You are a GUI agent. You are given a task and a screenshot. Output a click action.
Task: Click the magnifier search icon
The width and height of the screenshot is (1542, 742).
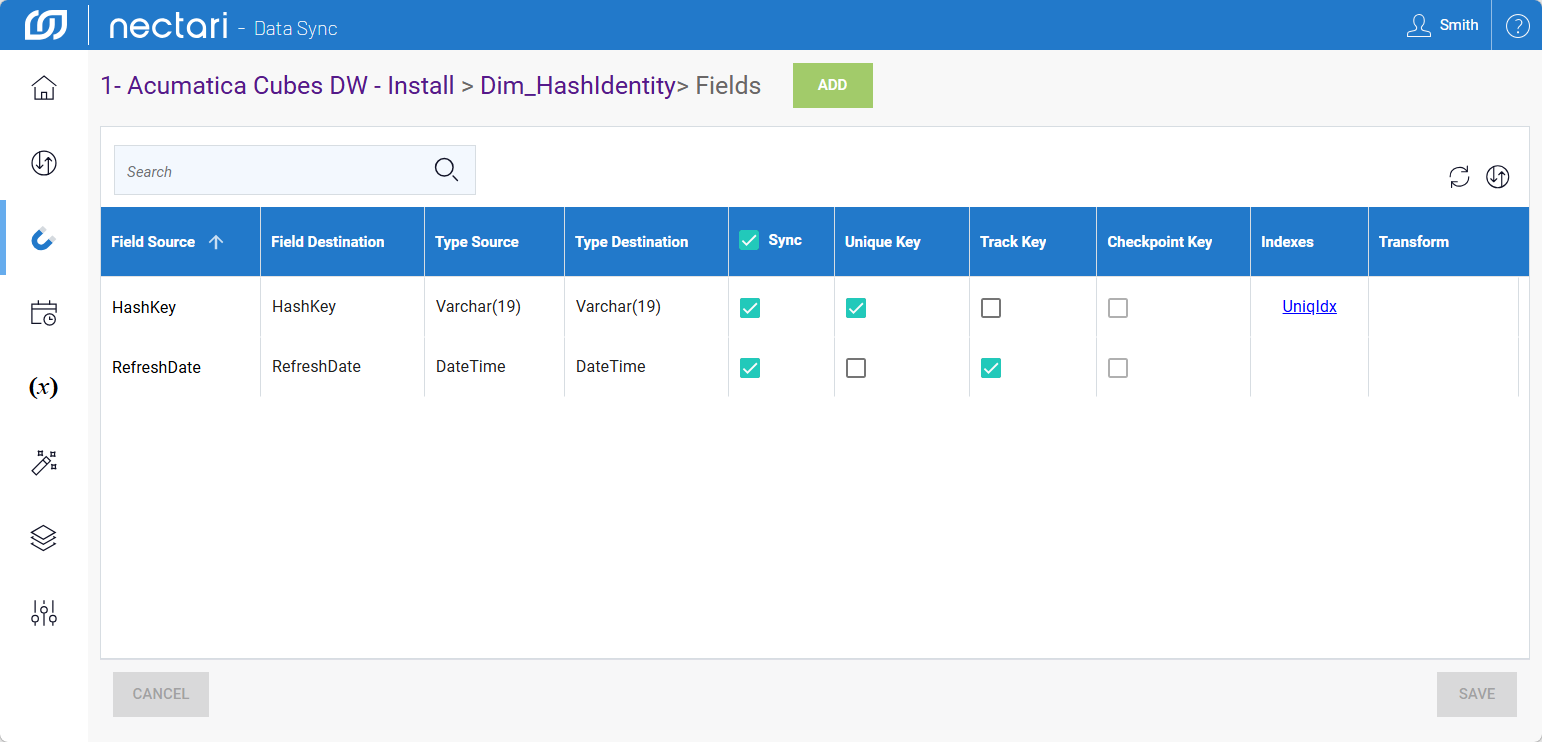click(446, 170)
